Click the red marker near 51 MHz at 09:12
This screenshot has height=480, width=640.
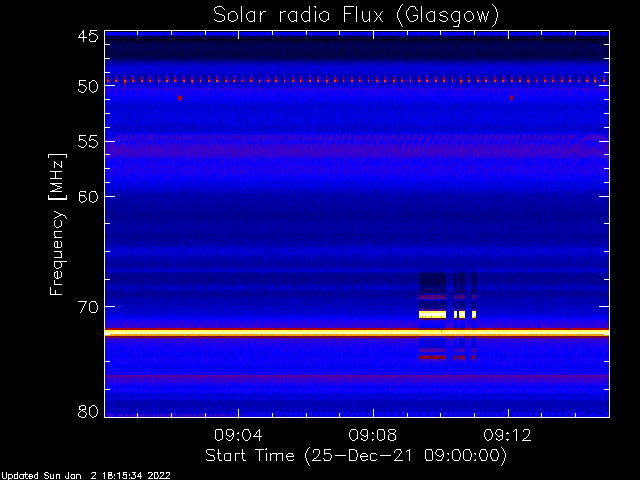511,98
